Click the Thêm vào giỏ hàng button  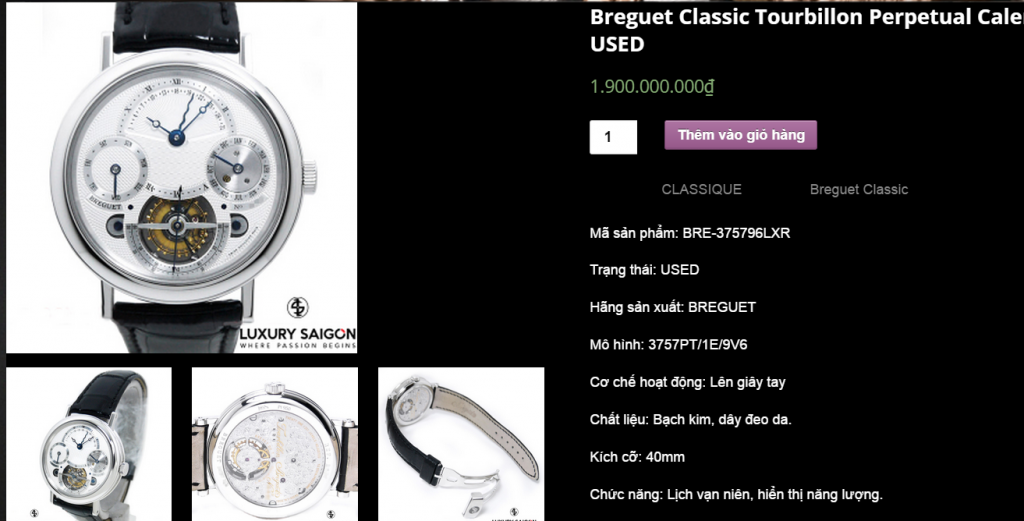coord(741,135)
